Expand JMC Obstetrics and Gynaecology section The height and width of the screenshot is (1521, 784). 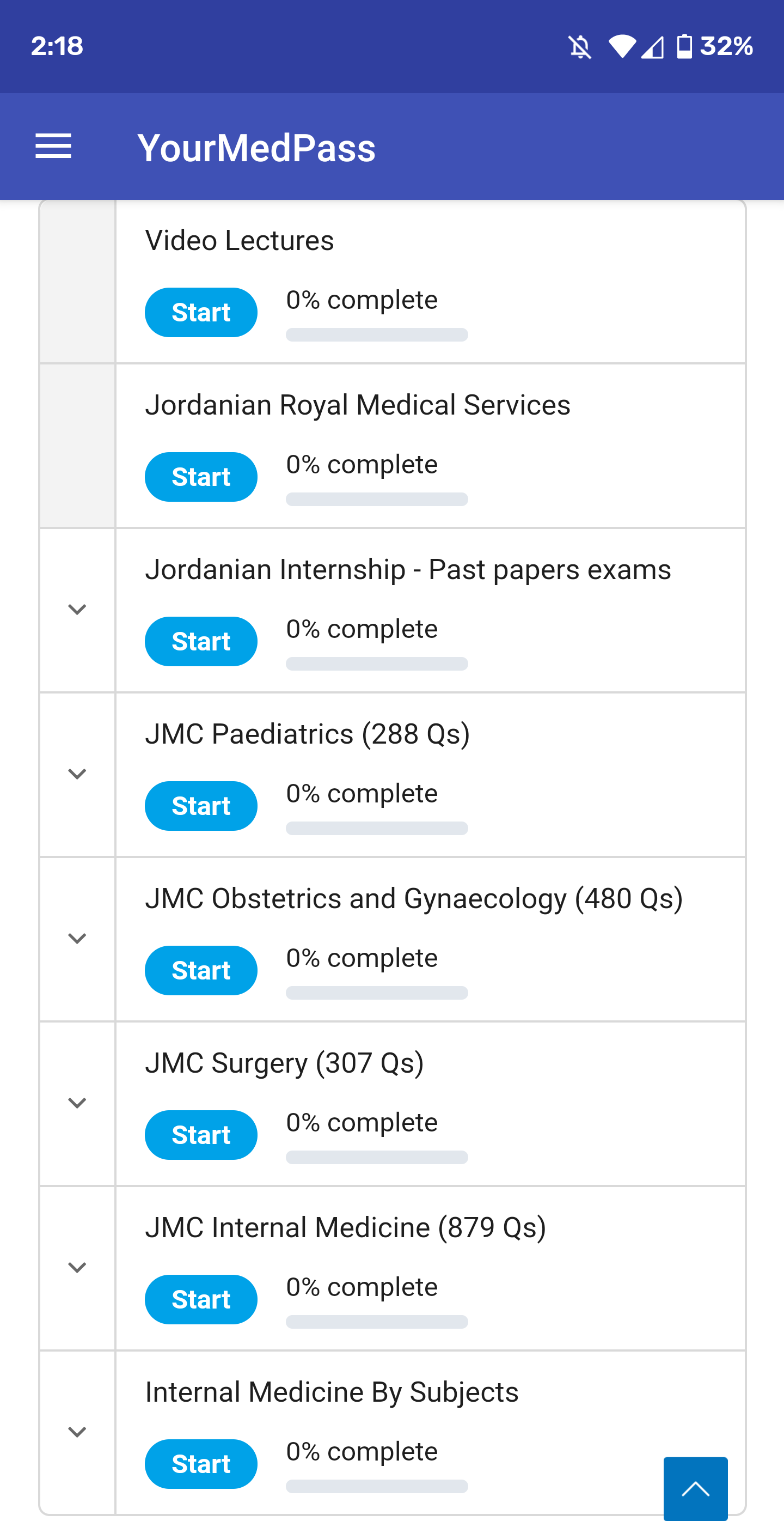[77, 938]
